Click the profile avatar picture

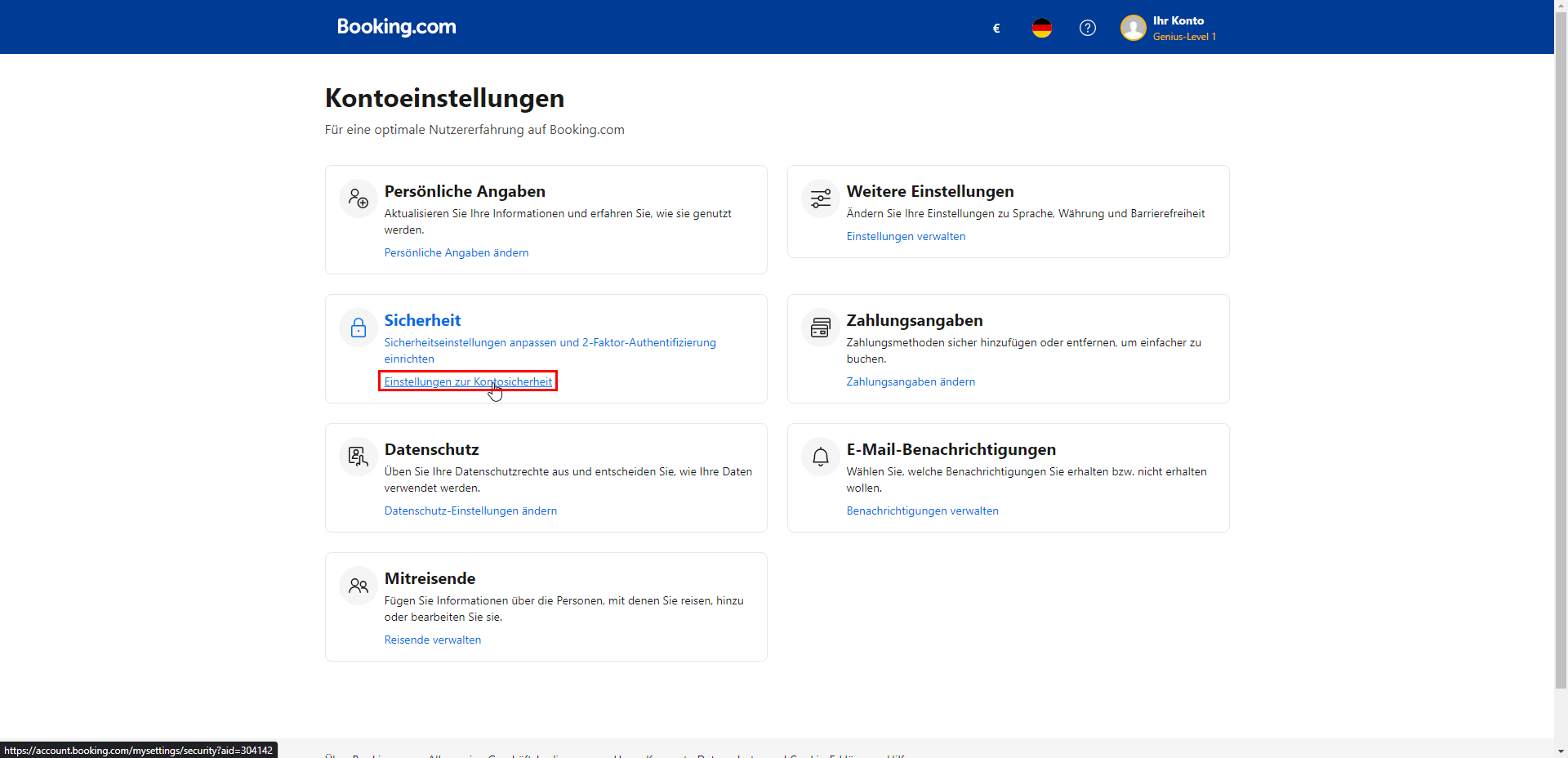1134,27
